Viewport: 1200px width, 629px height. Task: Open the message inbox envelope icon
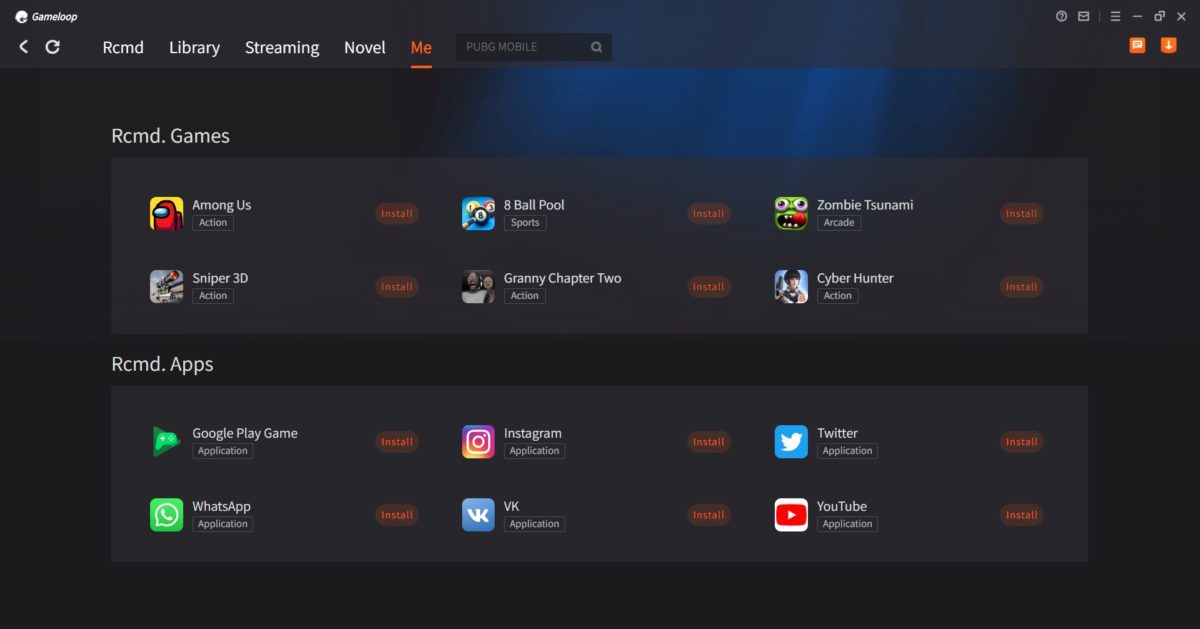coord(1083,16)
